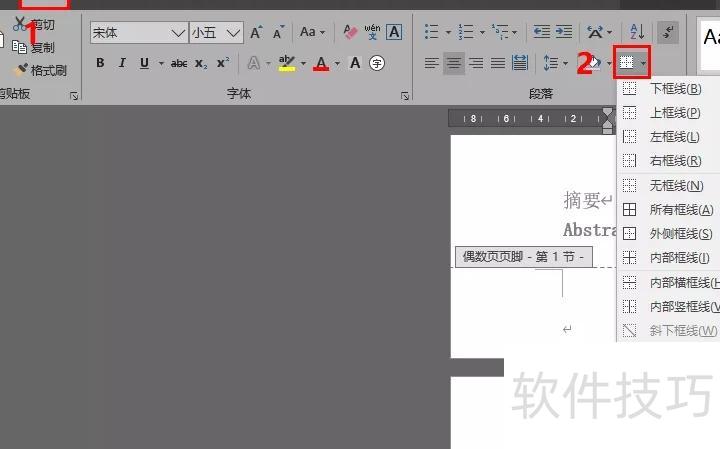720x449 pixels.
Task: Toggle italic formatting
Action: [122, 63]
